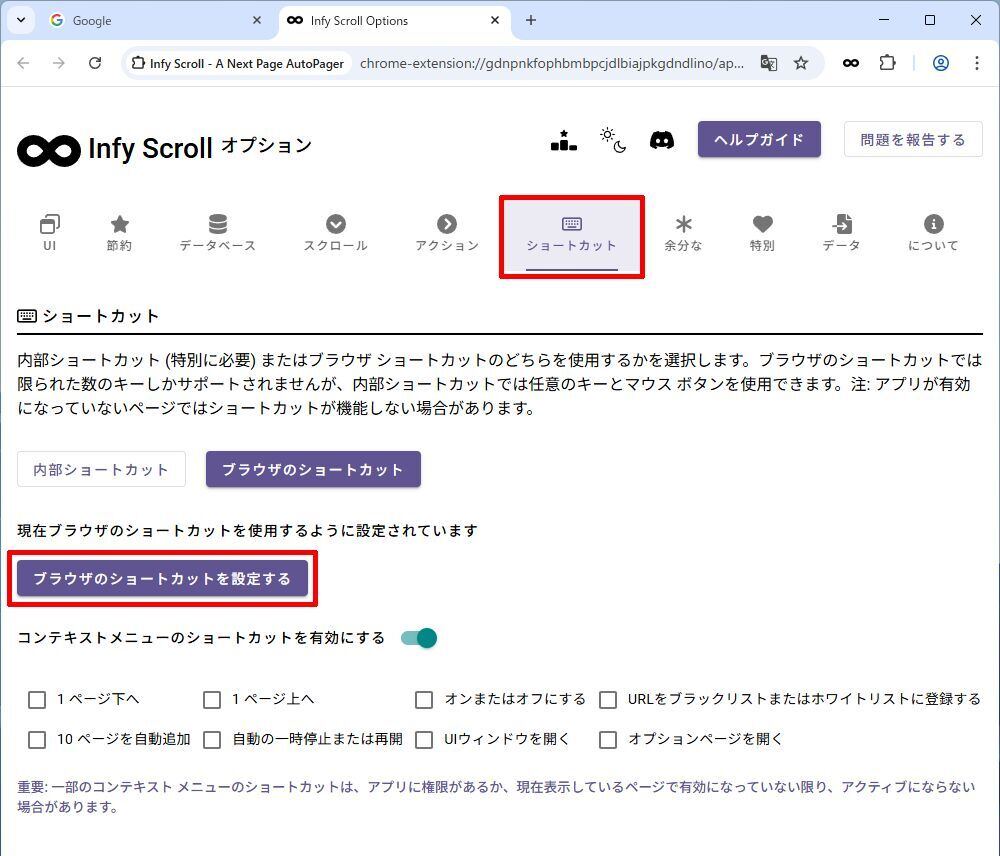Click the Infy Scroll site info chip
Screen dimensions: 1000x856
click(x=238, y=63)
